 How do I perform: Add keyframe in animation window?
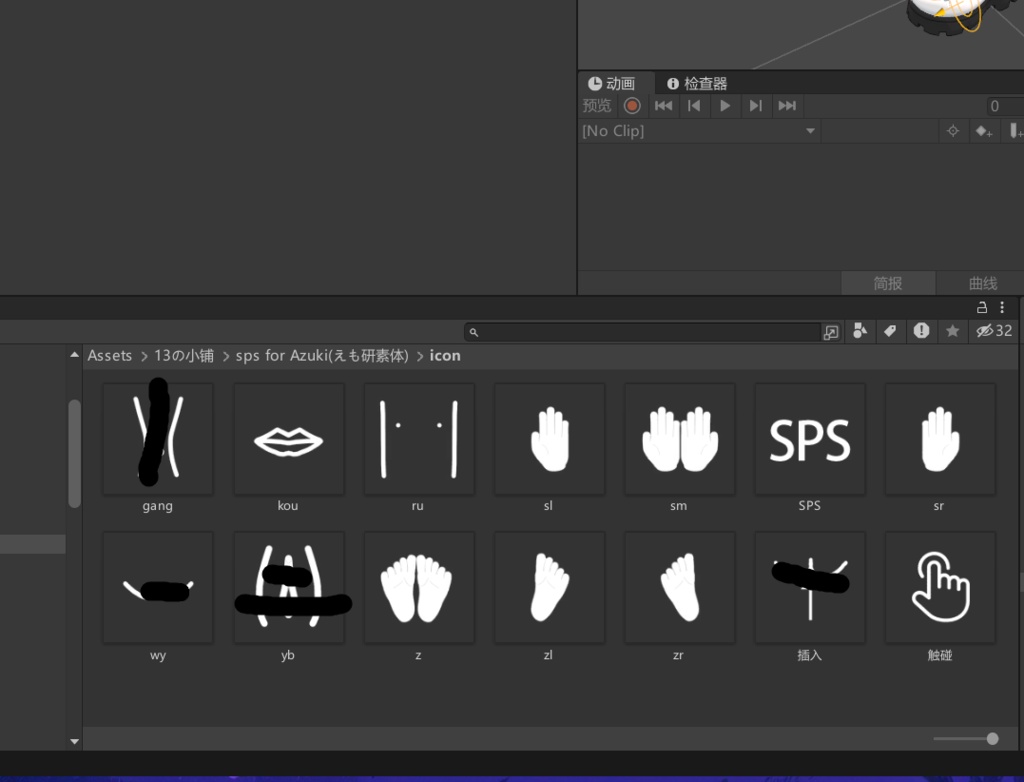tap(984, 131)
